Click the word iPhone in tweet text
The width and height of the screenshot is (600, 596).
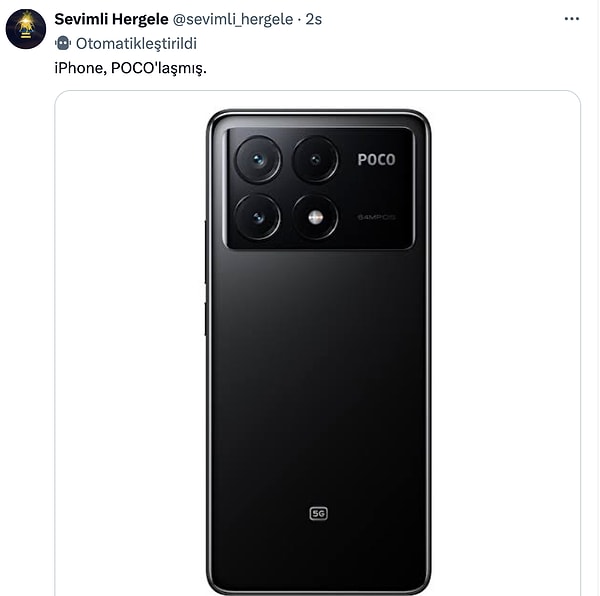(77, 68)
